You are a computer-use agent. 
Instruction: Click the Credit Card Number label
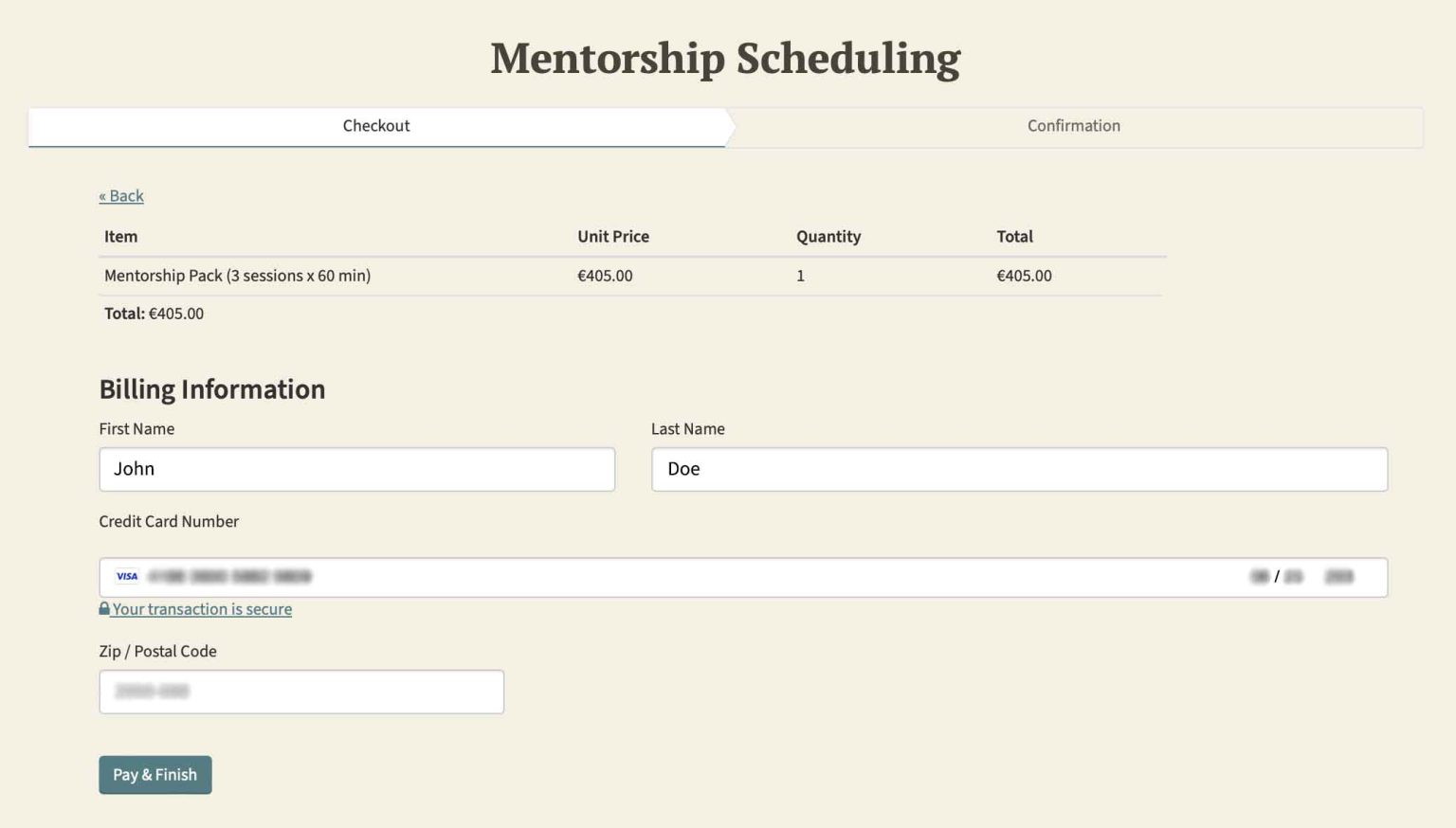169,521
